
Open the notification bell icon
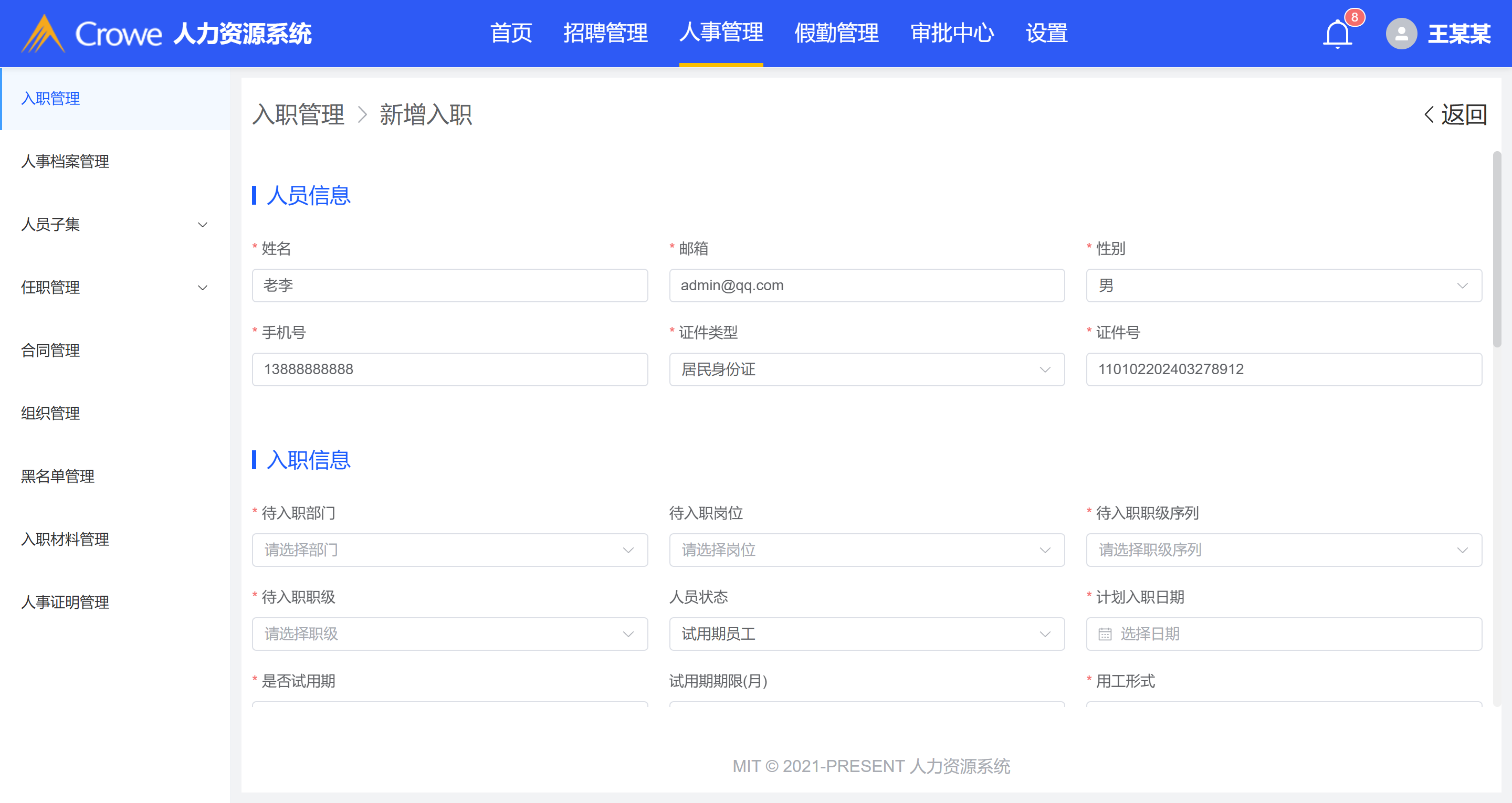[1337, 34]
